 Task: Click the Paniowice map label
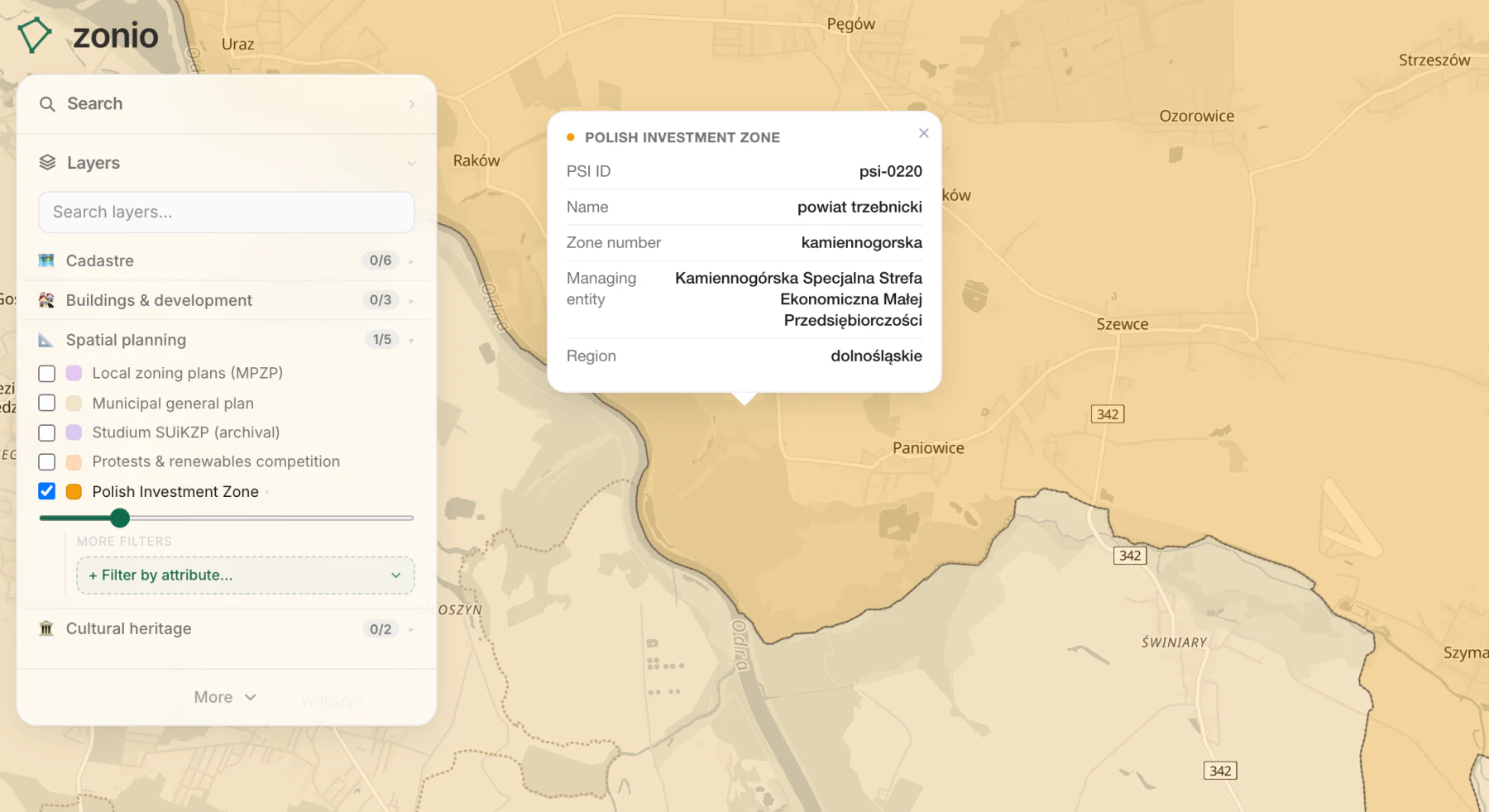928,448
